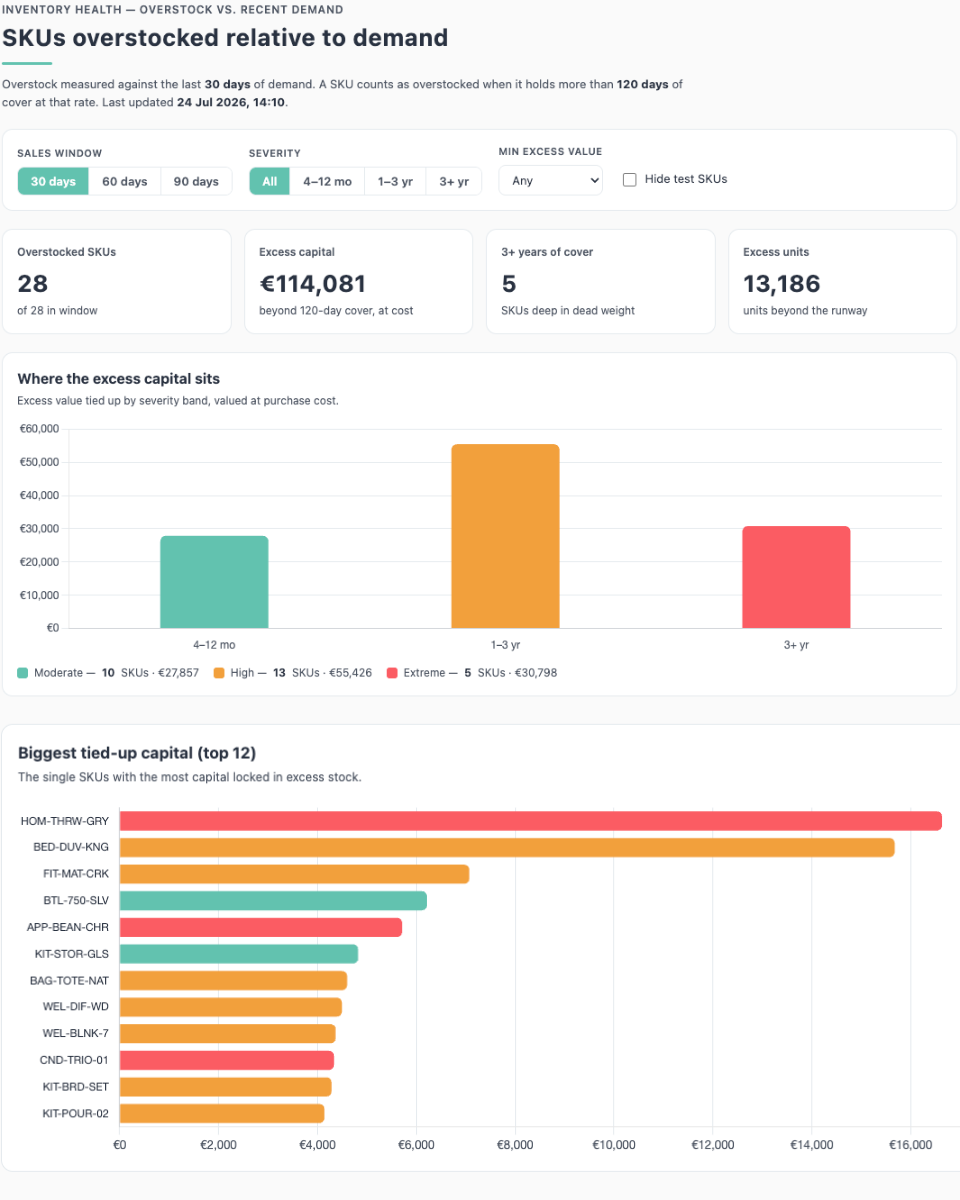The height and width of the screenshot is (1200, 960).
Task: Select the KIT-POUR-02 bar
Action: [222, 1113]
